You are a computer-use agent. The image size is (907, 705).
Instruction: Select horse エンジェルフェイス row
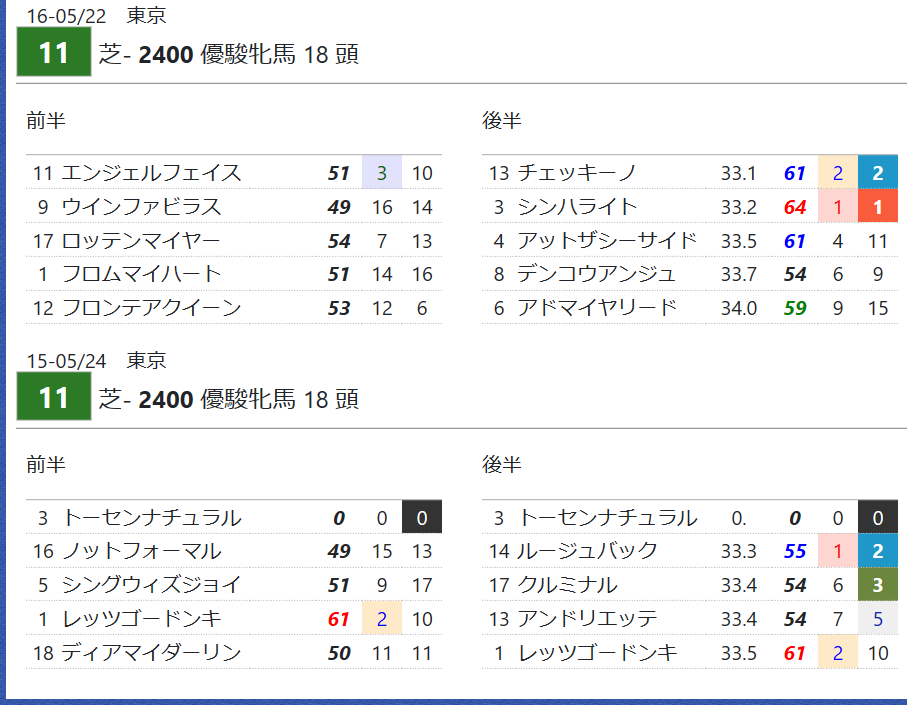[234, 172]
